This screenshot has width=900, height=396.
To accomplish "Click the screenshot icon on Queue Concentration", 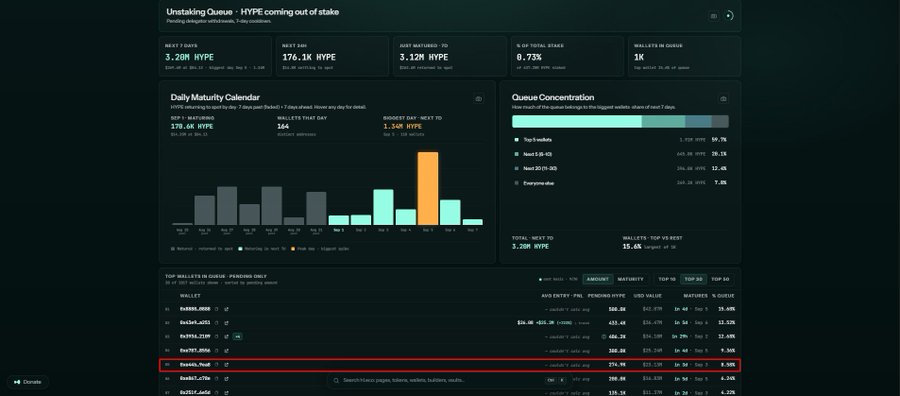I will tap(723, 99).
